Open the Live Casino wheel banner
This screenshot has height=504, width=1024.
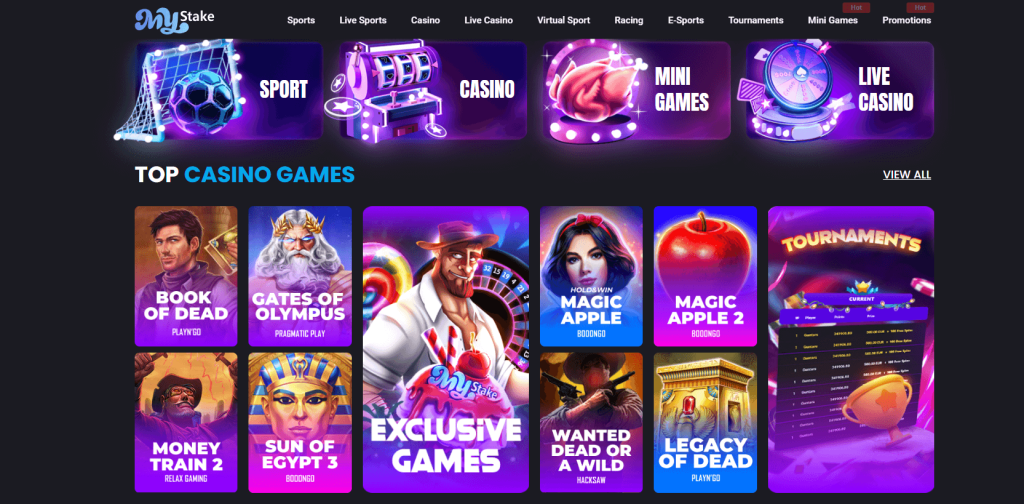coord(840,90)
